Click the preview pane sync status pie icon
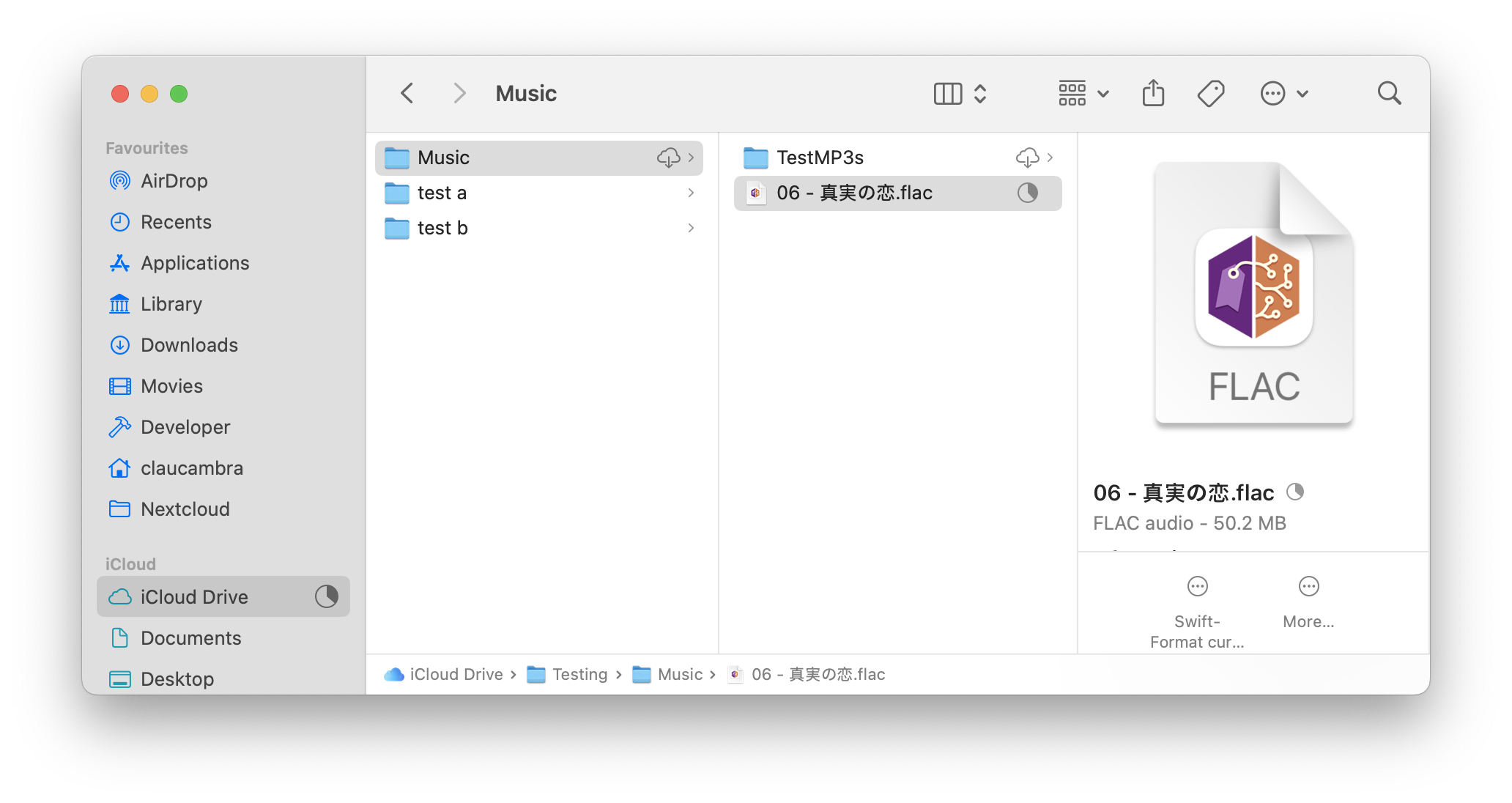 1295,492
